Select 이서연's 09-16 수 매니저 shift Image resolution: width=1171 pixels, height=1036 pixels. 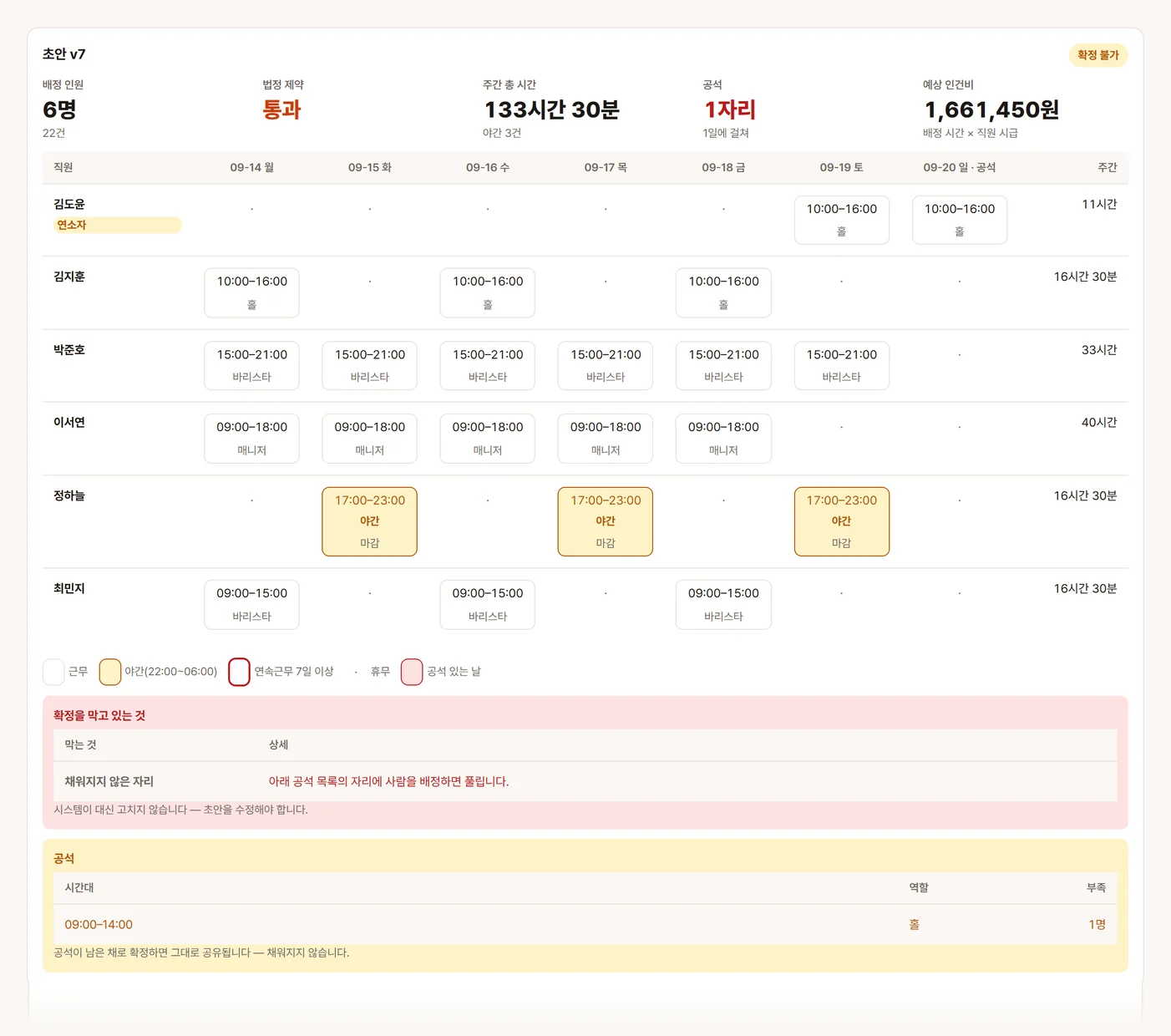pyautogui.click(x=488, y=438)
